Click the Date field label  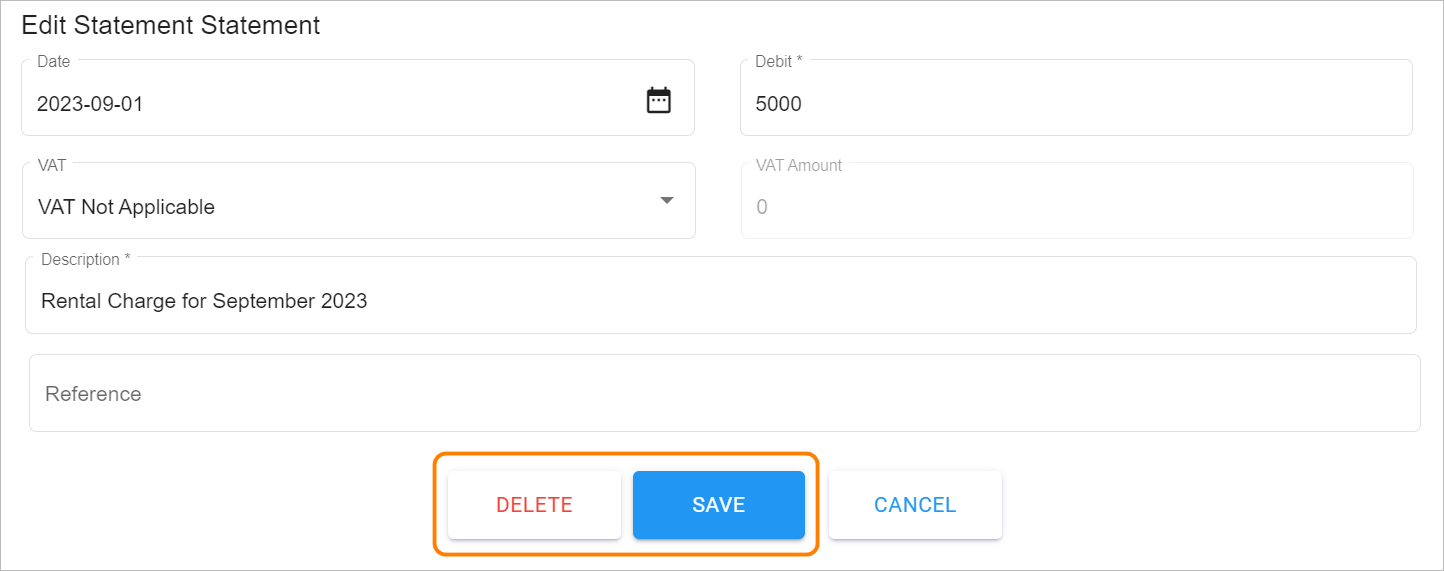click(54, 61)
